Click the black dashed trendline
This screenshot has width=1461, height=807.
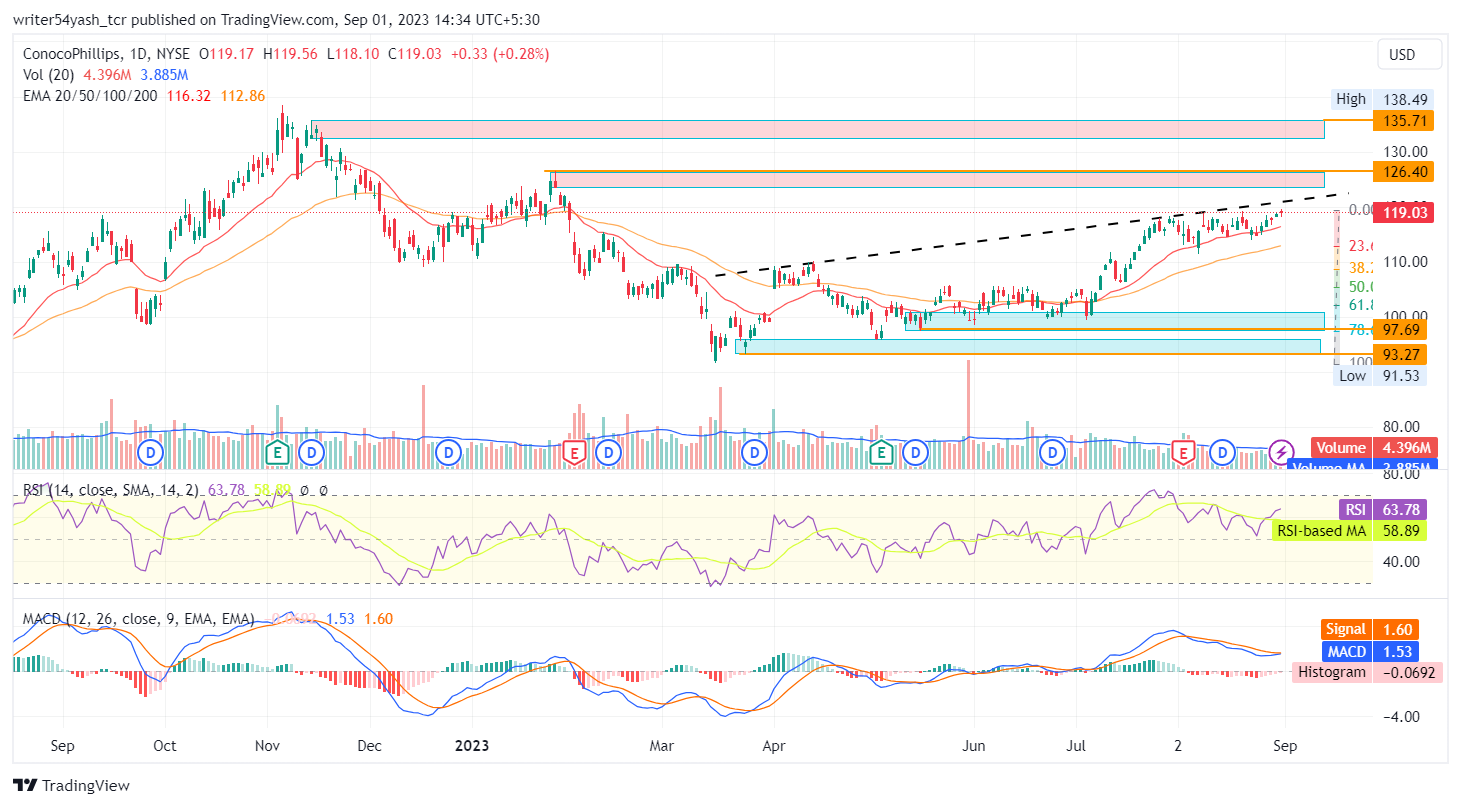1031,234
